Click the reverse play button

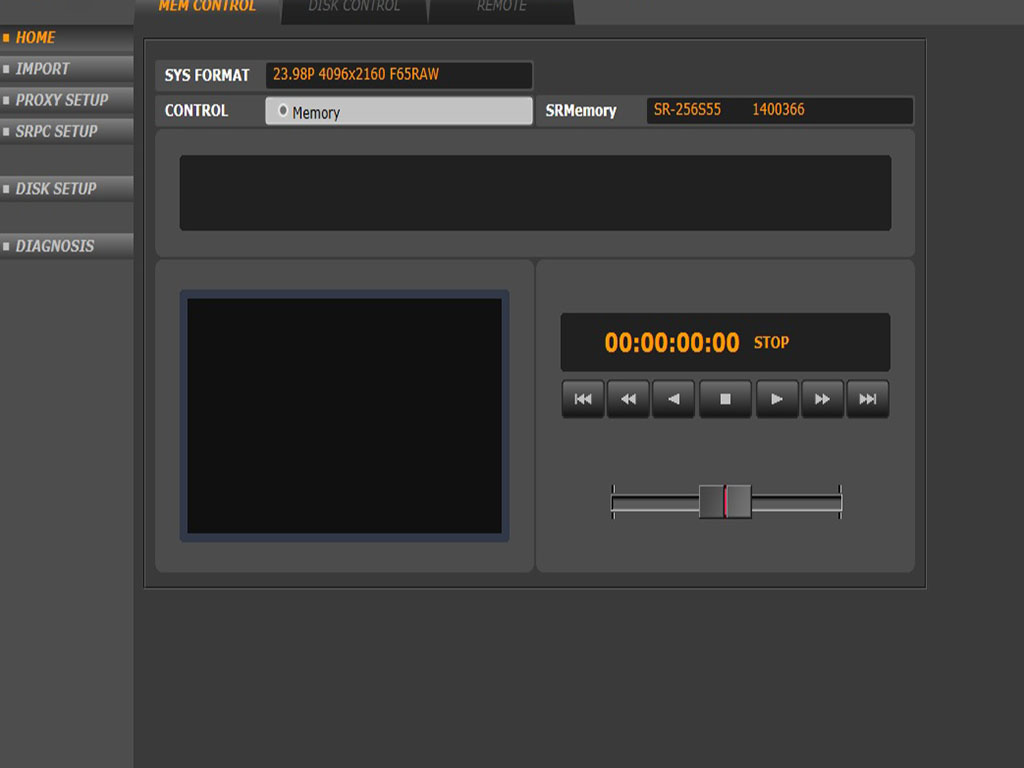point(674,399)
